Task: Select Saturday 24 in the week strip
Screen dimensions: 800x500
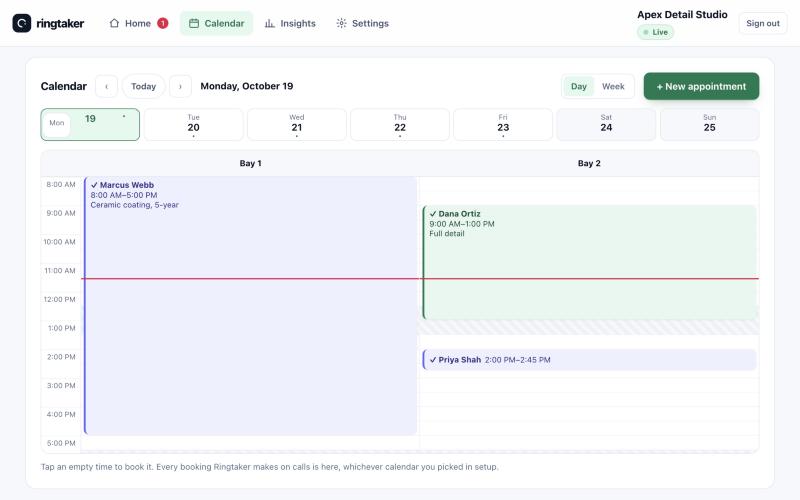Action: click(606, 124)
